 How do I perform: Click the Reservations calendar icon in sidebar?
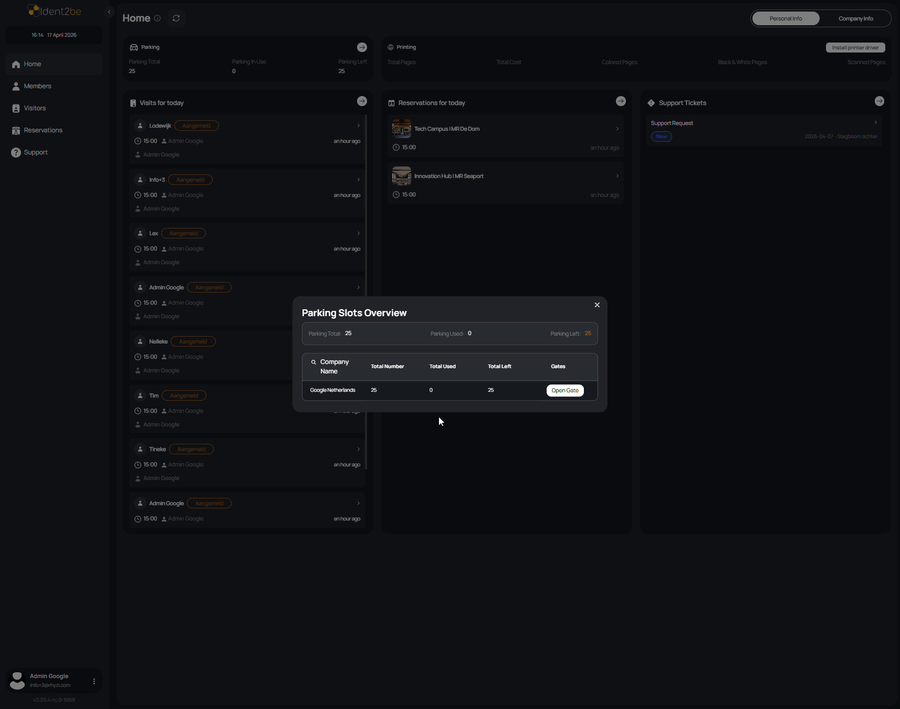click(16, 130)
